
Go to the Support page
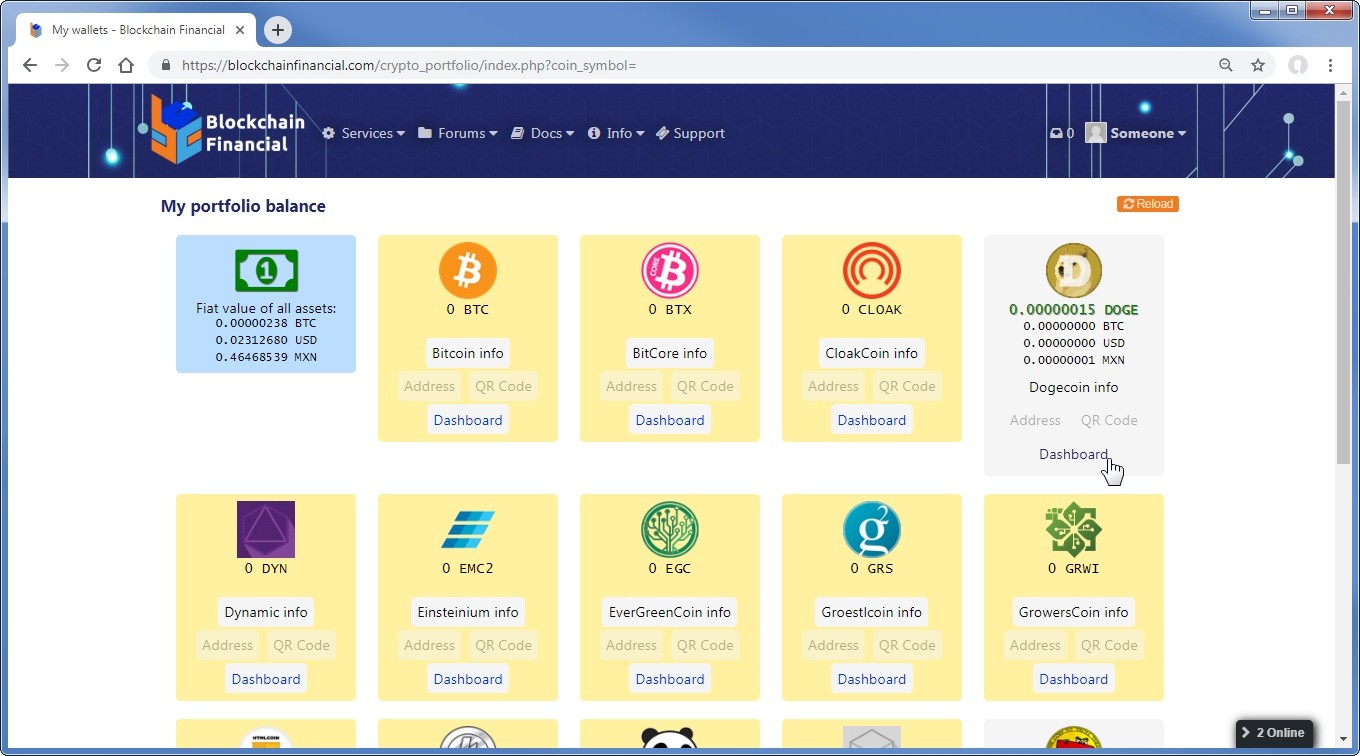pyautogui.click(x=690, y=133)
